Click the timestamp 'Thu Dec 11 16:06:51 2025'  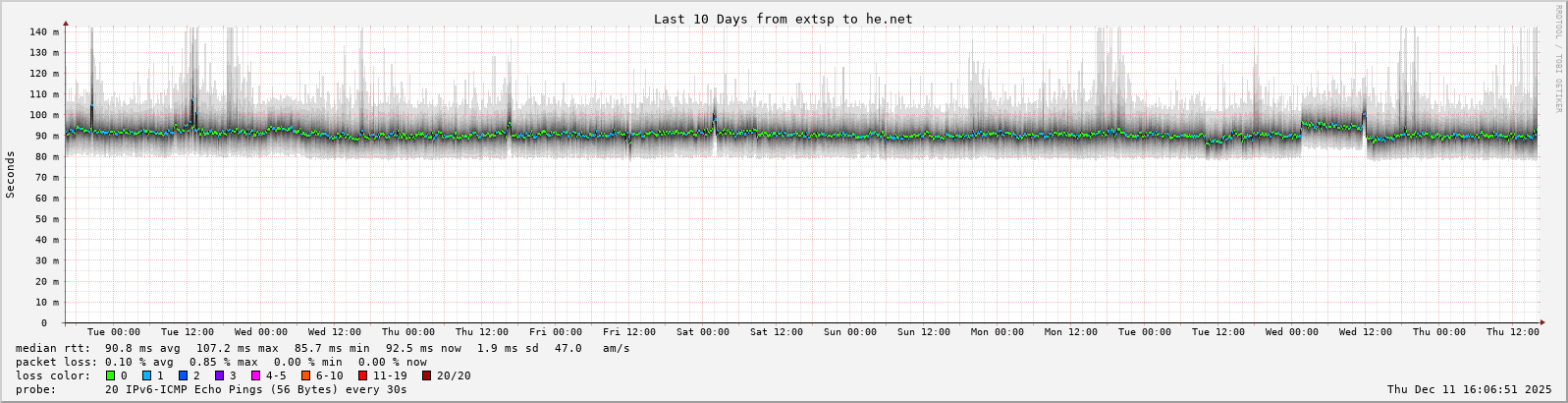(1469, 389)
